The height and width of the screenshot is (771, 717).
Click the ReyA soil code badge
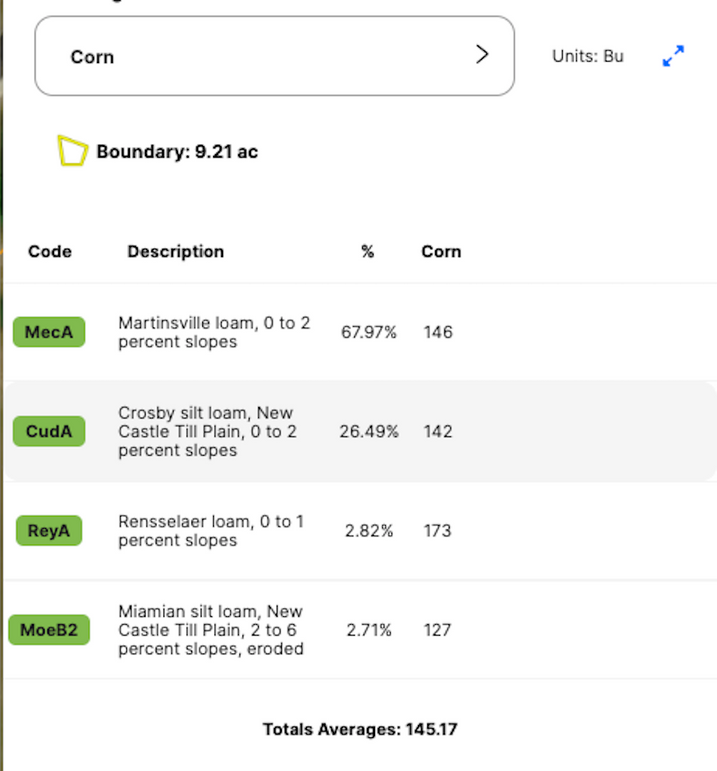coord(49,530)
